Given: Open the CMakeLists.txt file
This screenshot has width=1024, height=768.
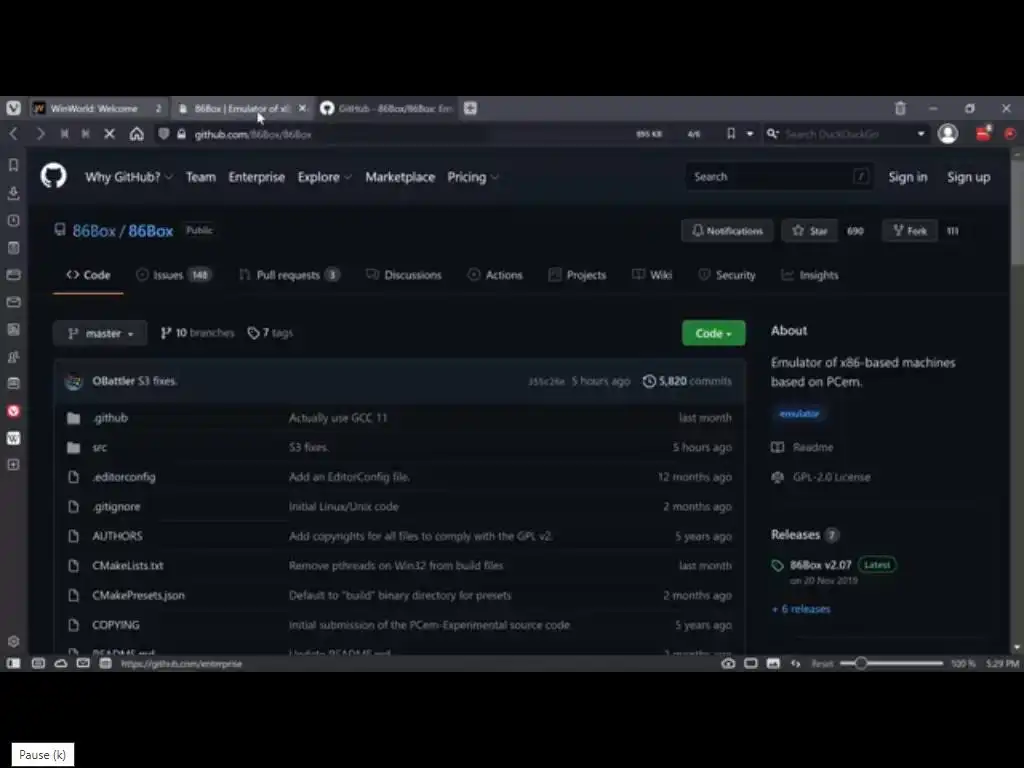Looking at the screenshot, I should coord(128,566).
